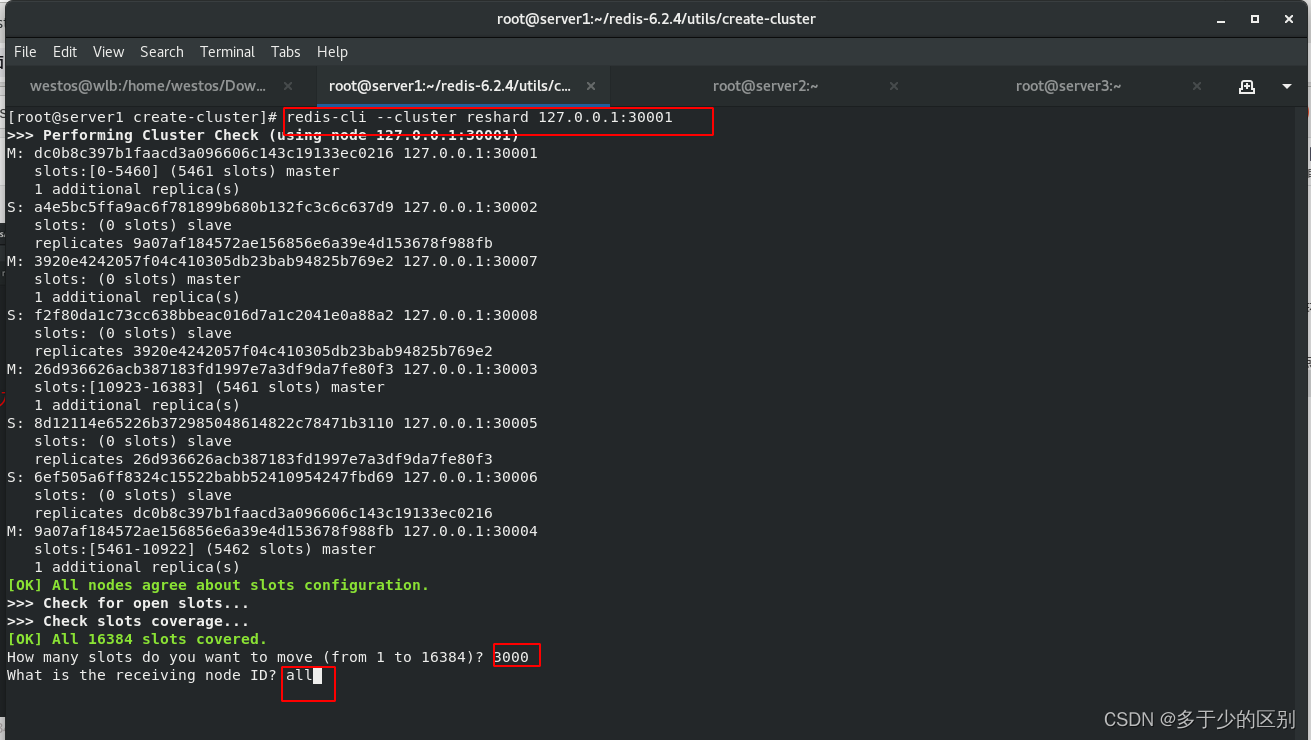The width and height of the screenshot is (1311, 740).
Task: Click the new tab icon
Action: pyautogui.click(x=1247, y=87)
